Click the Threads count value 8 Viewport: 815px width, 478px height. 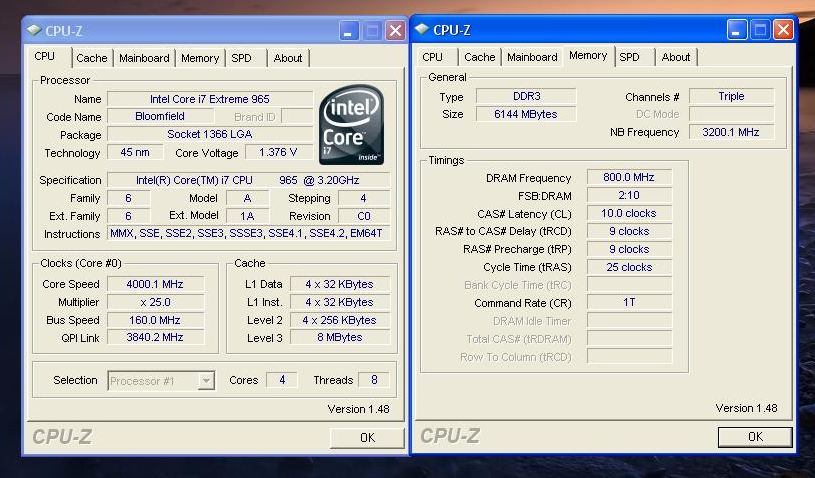coord(374,380)
